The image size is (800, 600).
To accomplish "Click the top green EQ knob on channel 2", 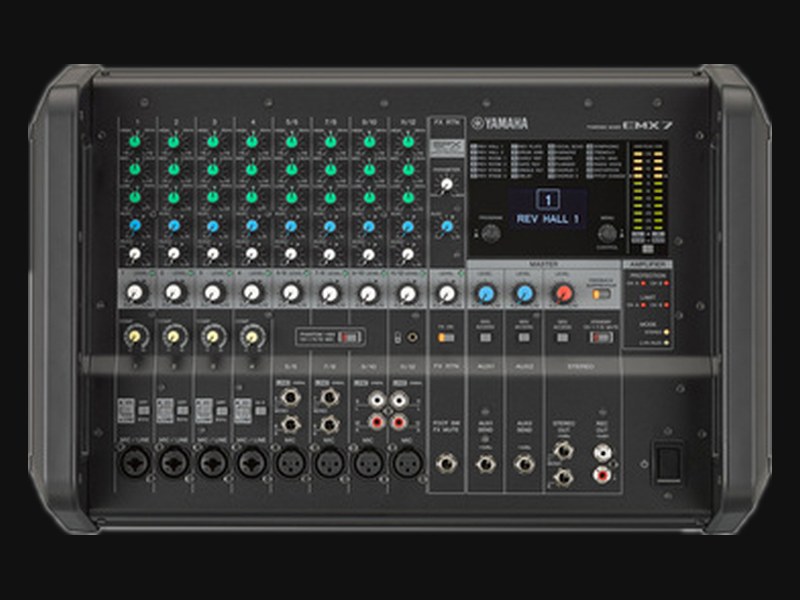I will click(174, 141).
